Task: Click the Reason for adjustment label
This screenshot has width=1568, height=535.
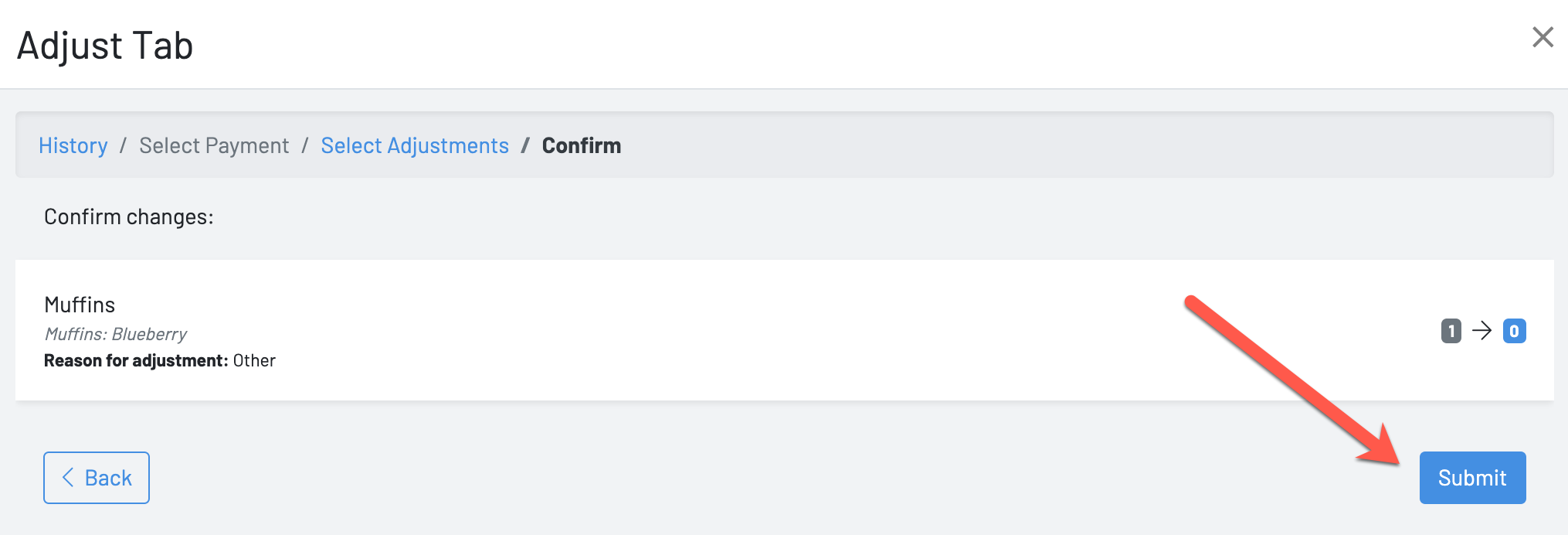Action: coord(136,360)
